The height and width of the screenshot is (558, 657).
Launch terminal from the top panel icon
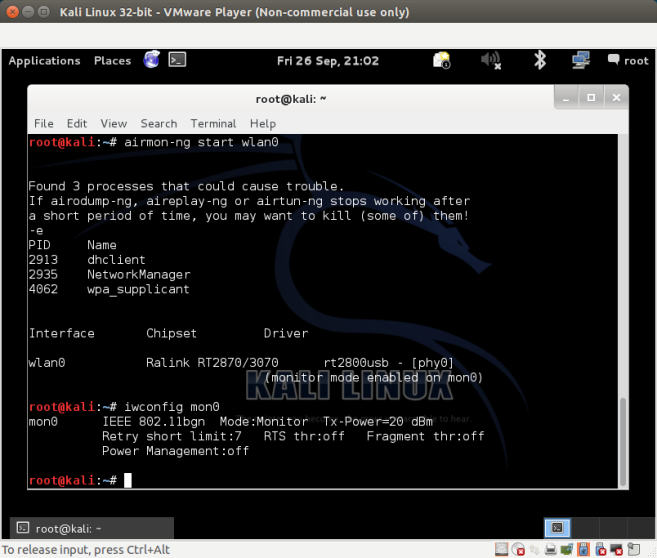tap(177, 60)
